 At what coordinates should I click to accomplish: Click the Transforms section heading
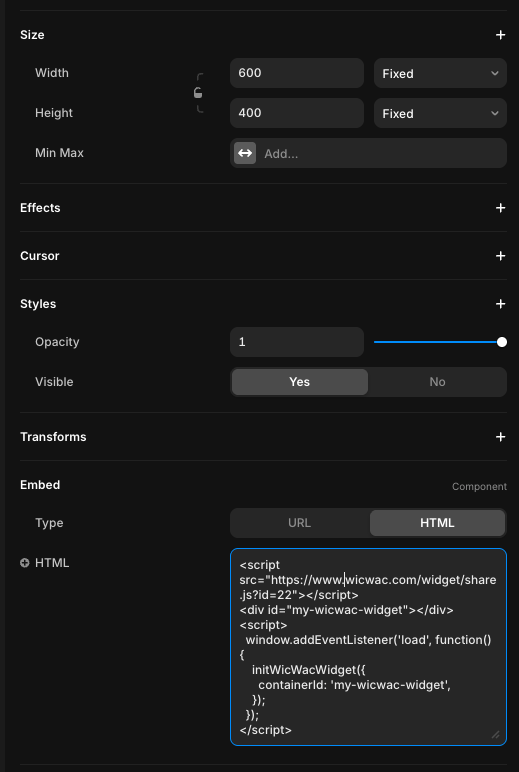53,437
